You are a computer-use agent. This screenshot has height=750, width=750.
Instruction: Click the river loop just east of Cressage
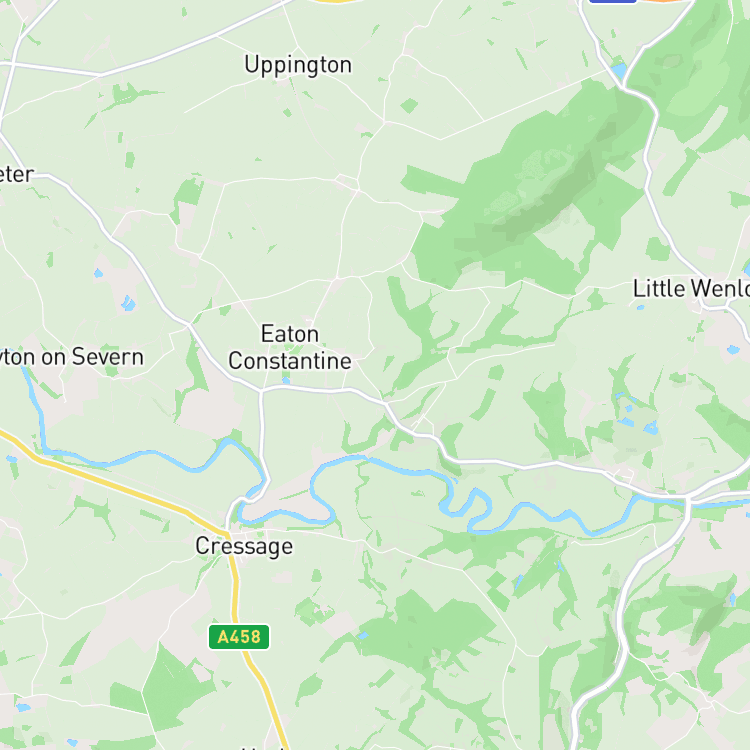[x=322, y=493]
